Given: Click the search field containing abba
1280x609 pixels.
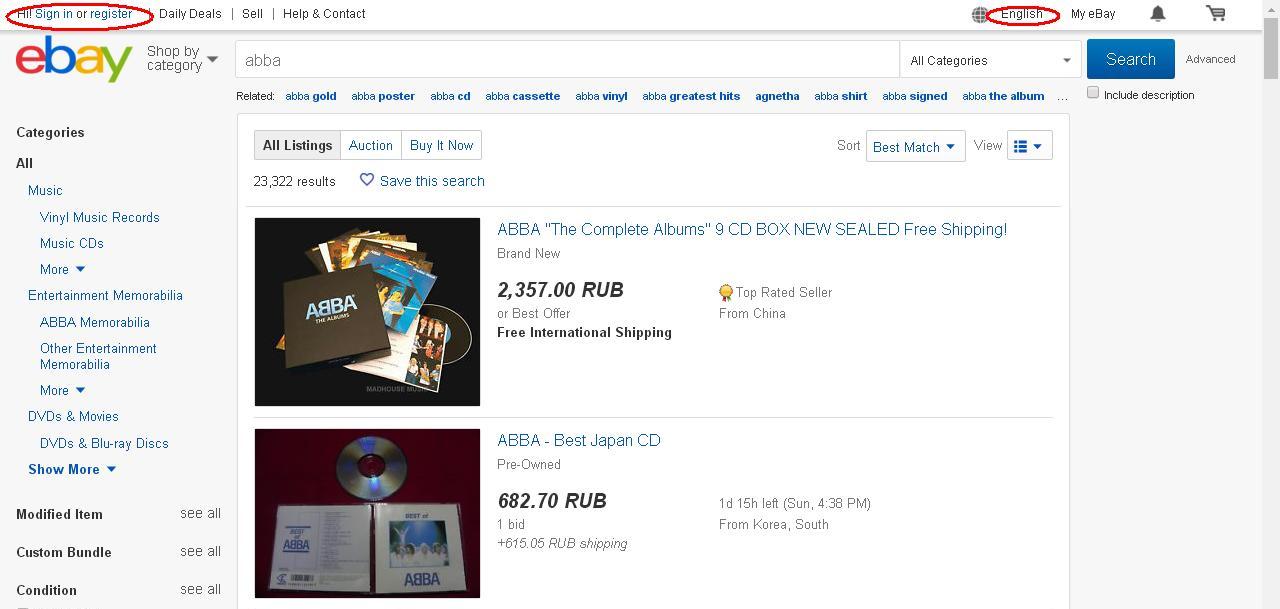Looking at the screenshot, I should (x=567, y=60).
